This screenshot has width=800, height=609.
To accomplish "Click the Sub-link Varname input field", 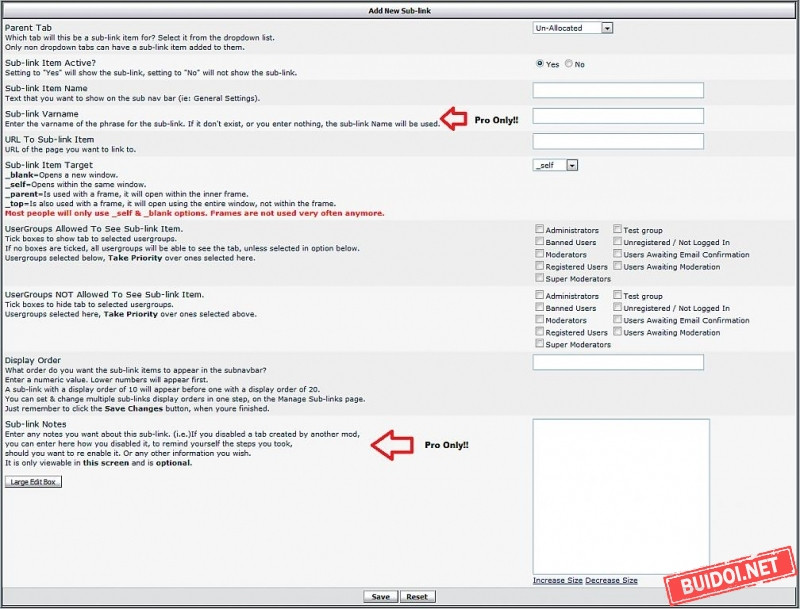I will [618, 116].
